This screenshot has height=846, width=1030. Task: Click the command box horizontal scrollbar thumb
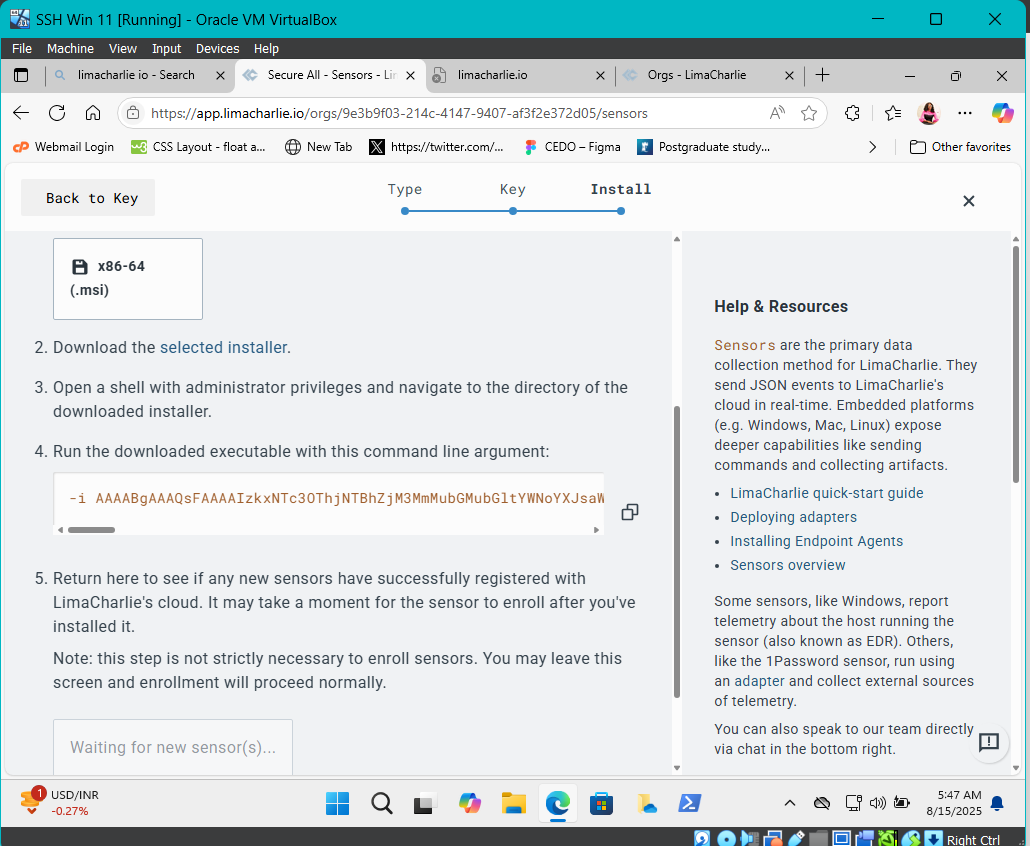coord(91,530)
